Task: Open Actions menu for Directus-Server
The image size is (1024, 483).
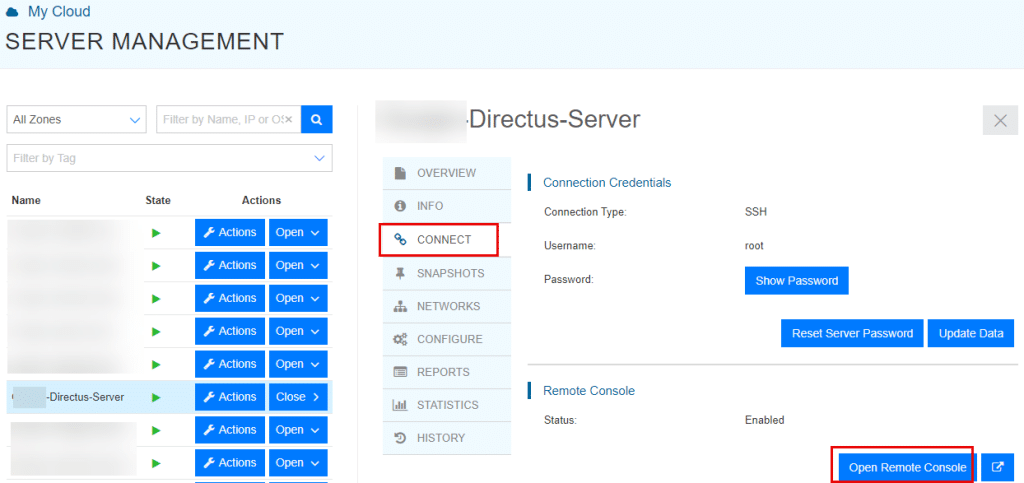Action: [230, 397]
